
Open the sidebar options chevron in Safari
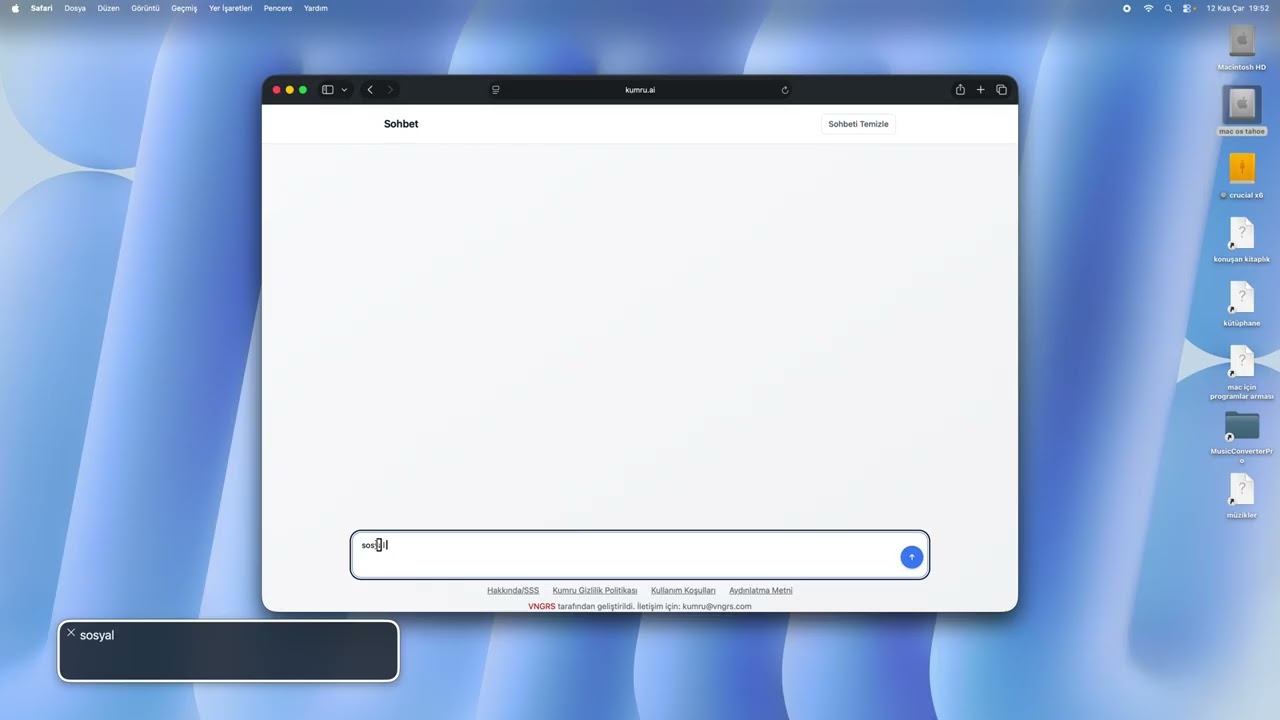point(344,90)
